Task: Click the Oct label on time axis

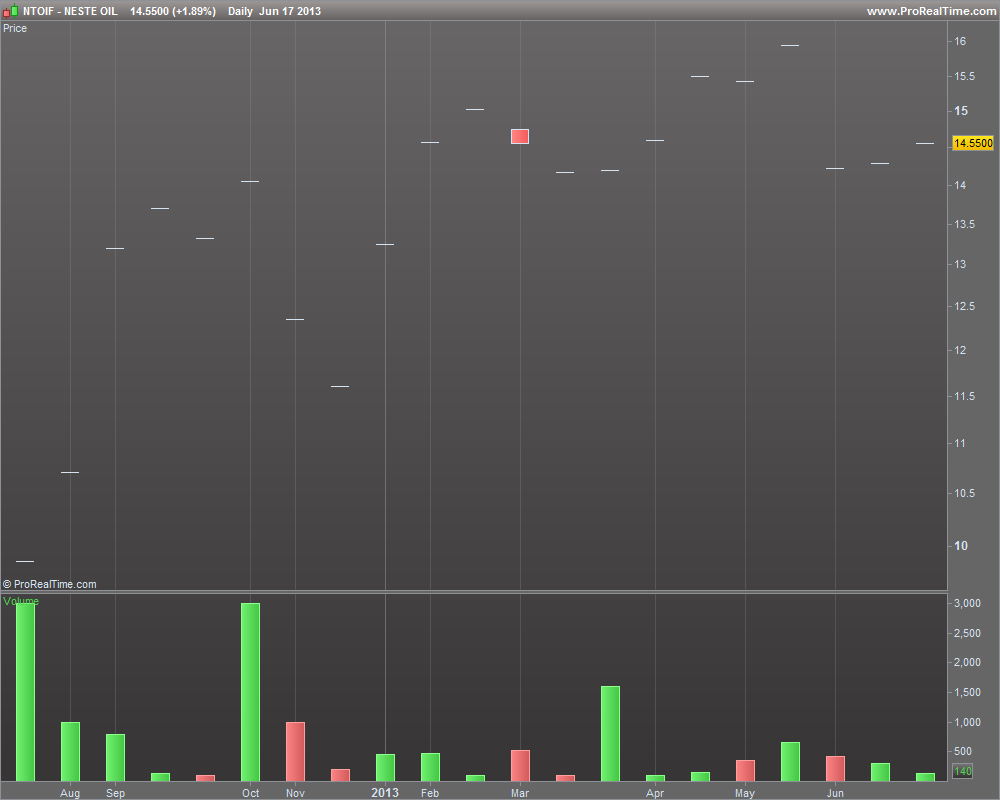Action: coord(251,793)
